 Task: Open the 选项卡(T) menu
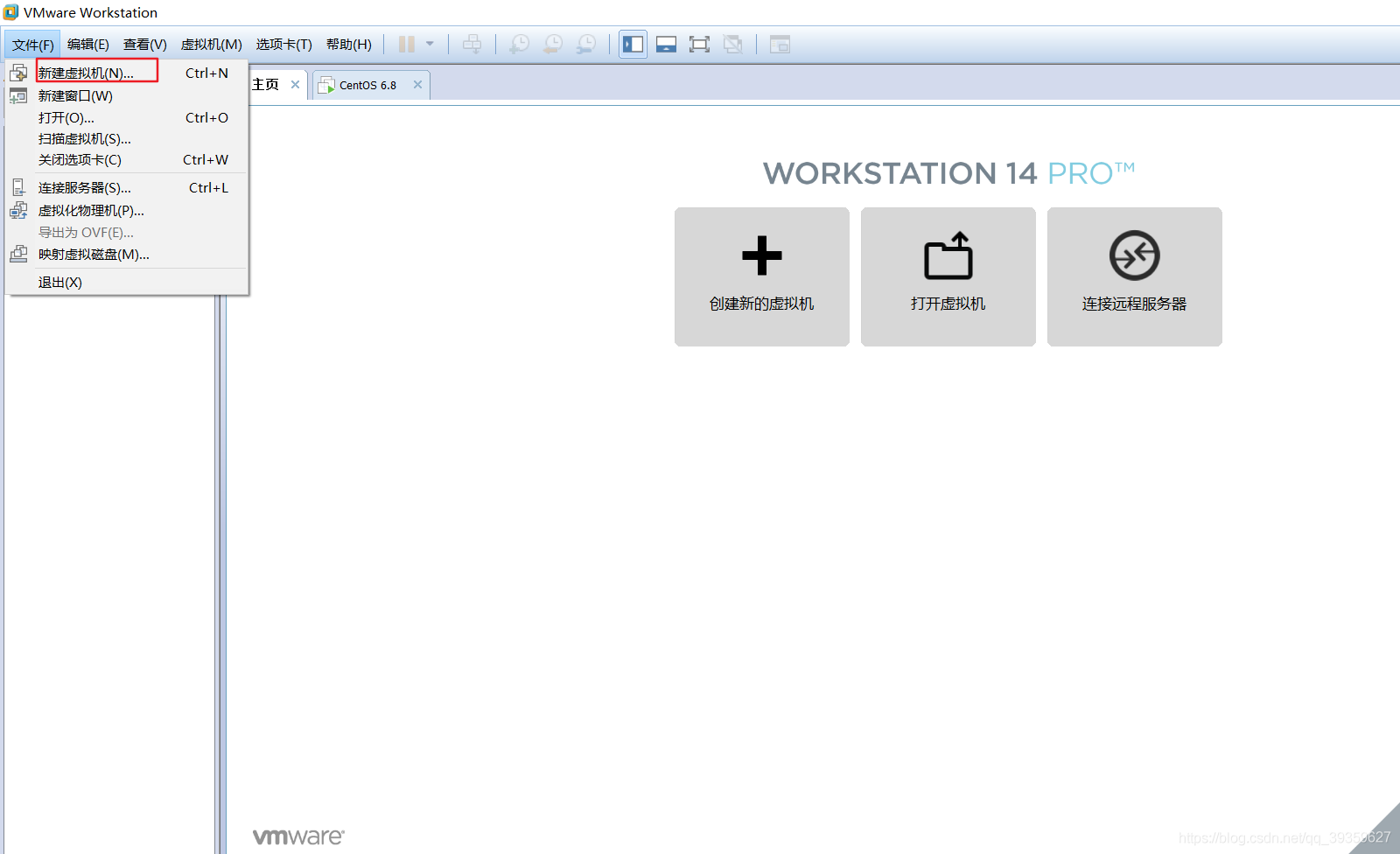coord(284,45)
